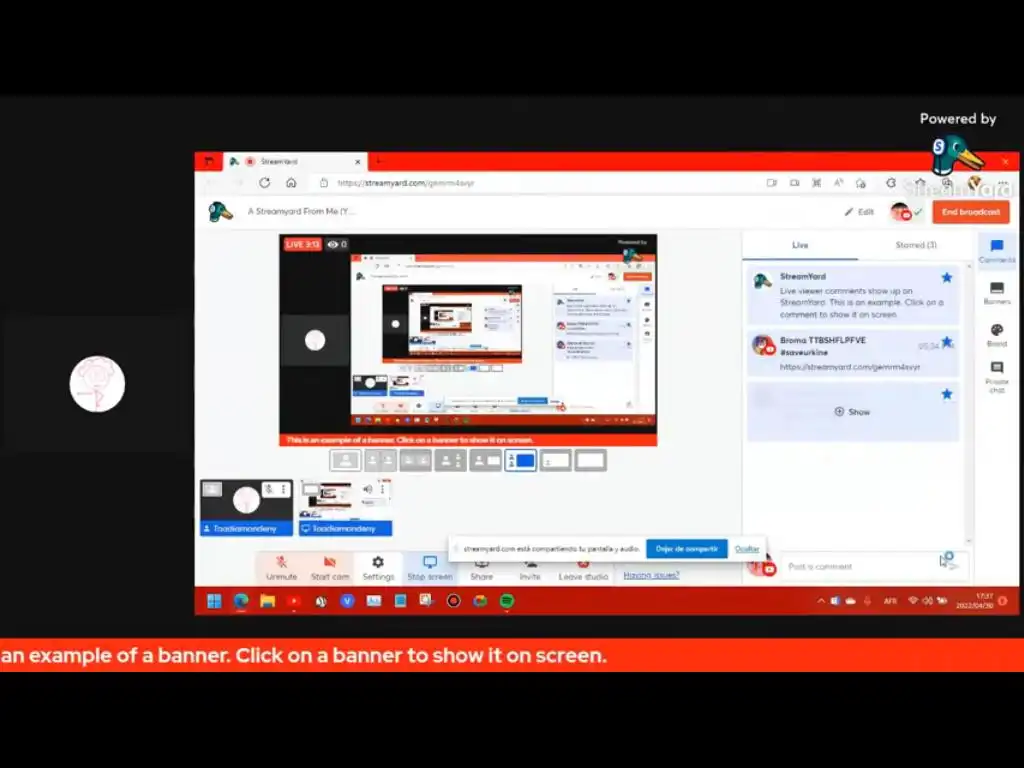Open Microsoft Edge from the taskbar
The image size is (1024, 768).
click(241, 601)
